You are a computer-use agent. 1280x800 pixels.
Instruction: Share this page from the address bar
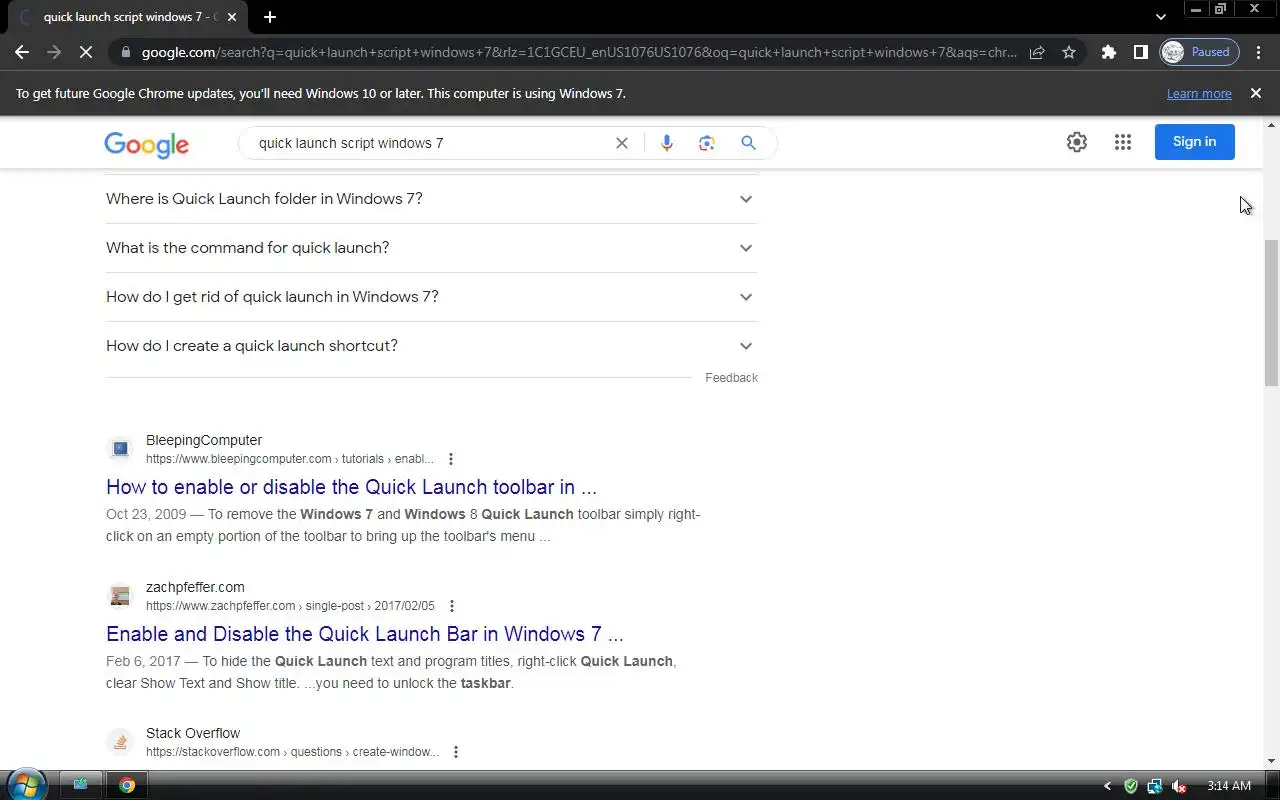point(1037,52)
